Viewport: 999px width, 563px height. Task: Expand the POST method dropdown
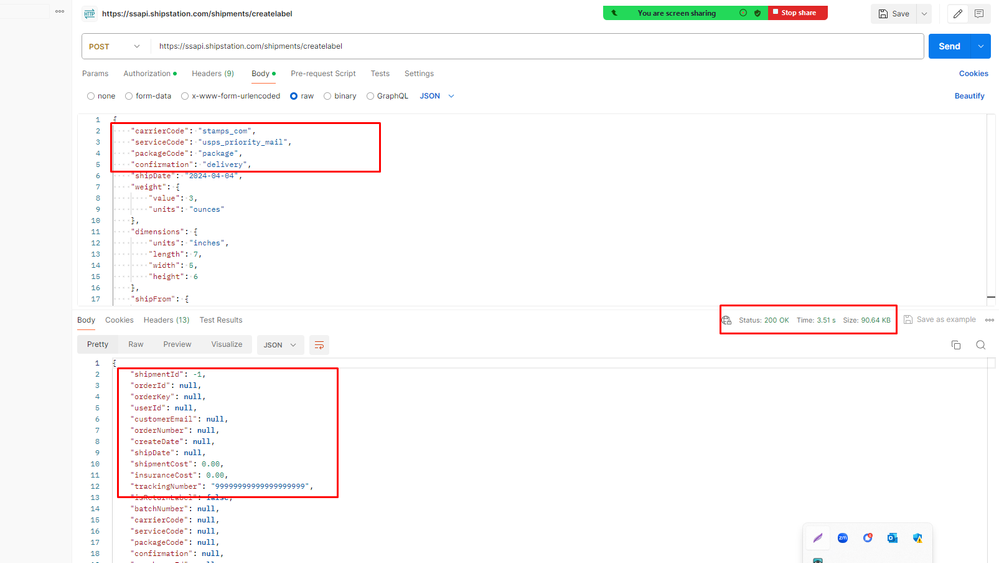[x=114, y=46]
